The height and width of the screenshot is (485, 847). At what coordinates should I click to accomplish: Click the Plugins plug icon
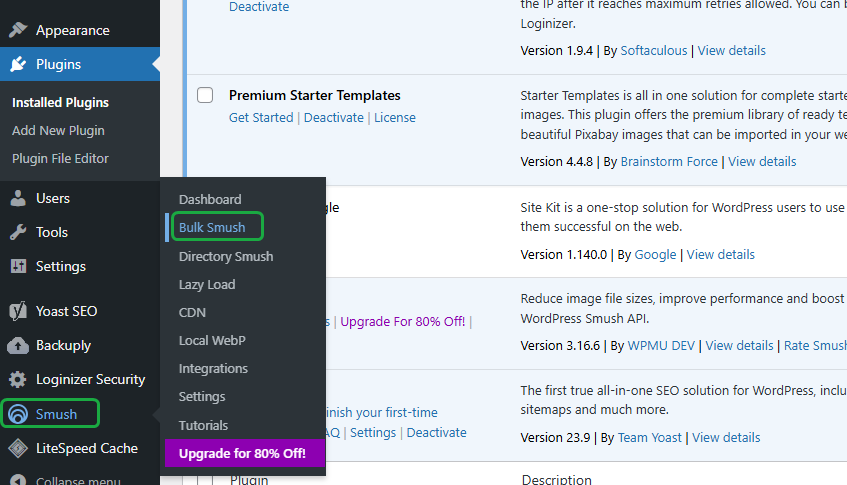pyautogui.click(x=18, y=64)
